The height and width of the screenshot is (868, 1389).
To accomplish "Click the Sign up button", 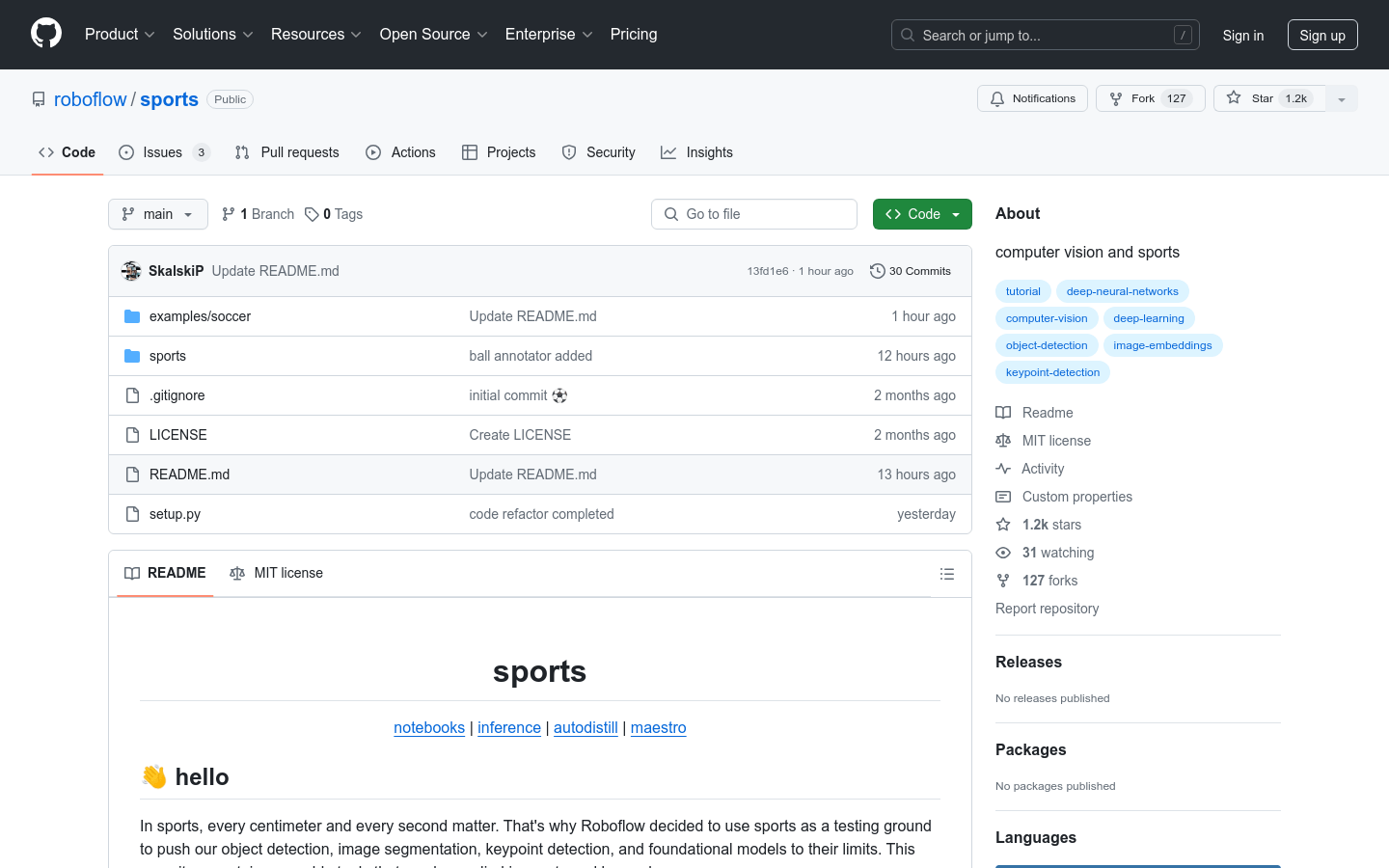I will (1322, 35).
